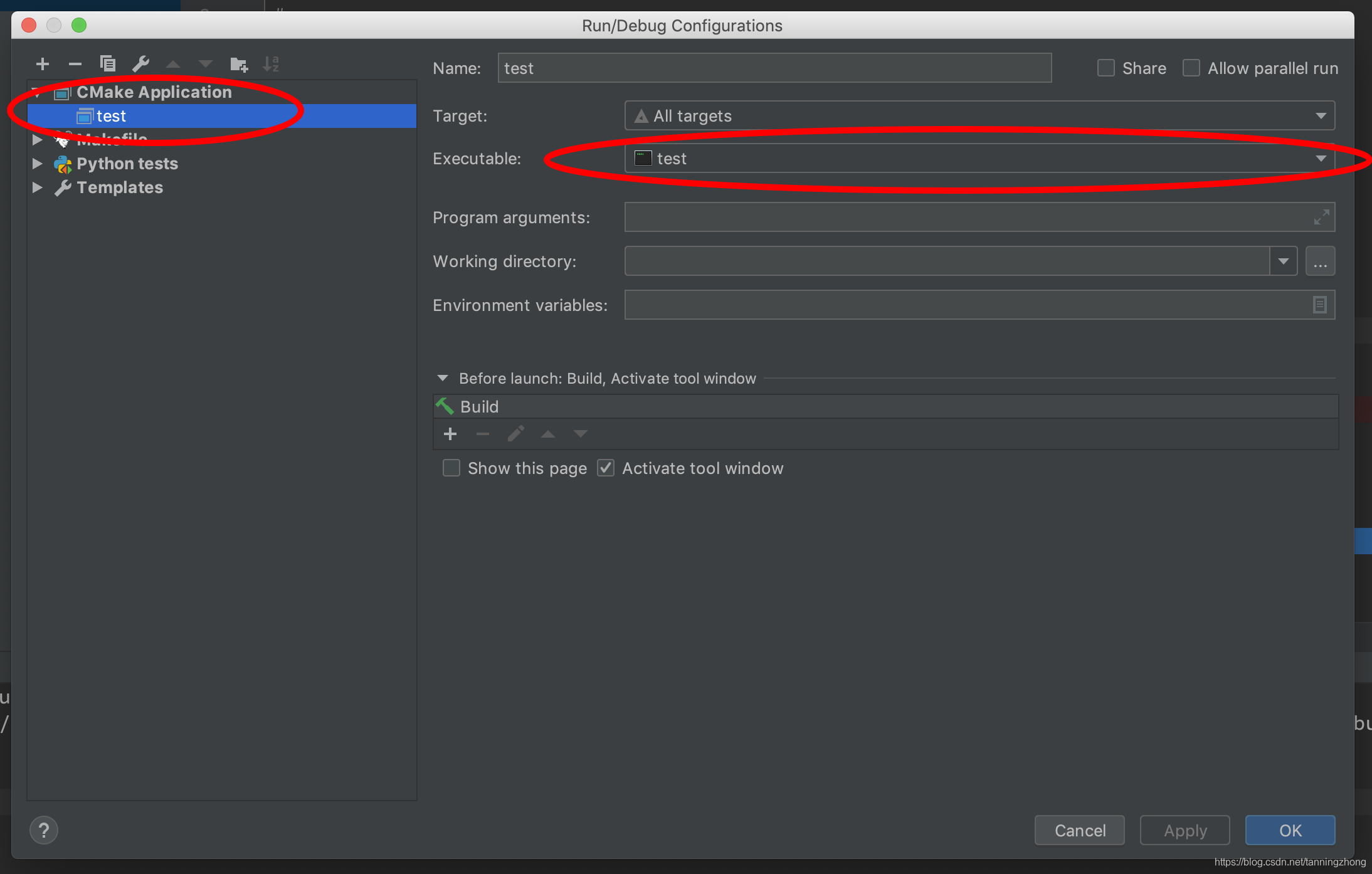Image resolution: width=1372 pixels, height=874 pixels.
Task: Click the Apply button
Action: pyautogui.click(x=1185, y=831)
